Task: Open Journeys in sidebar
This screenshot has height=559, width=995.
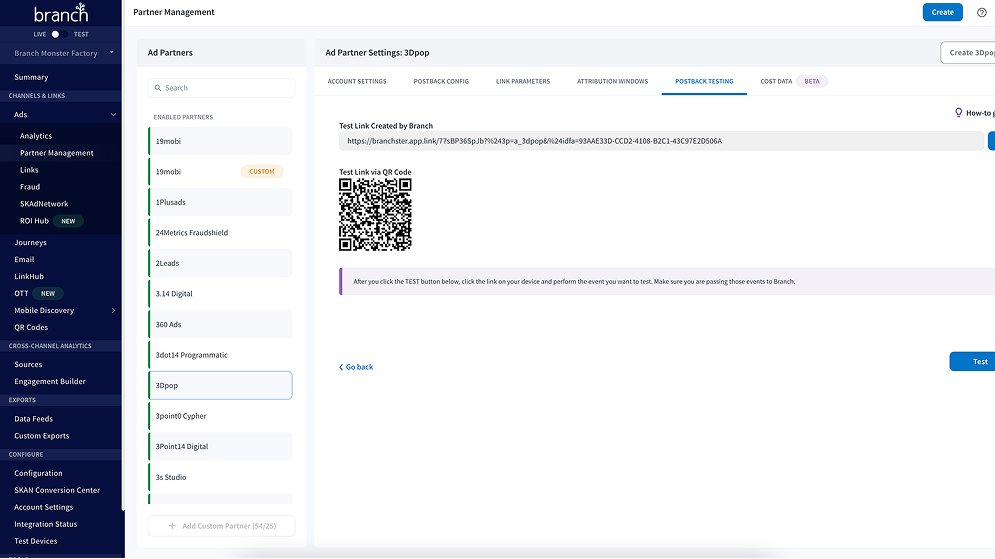Action: pos(30,242)
